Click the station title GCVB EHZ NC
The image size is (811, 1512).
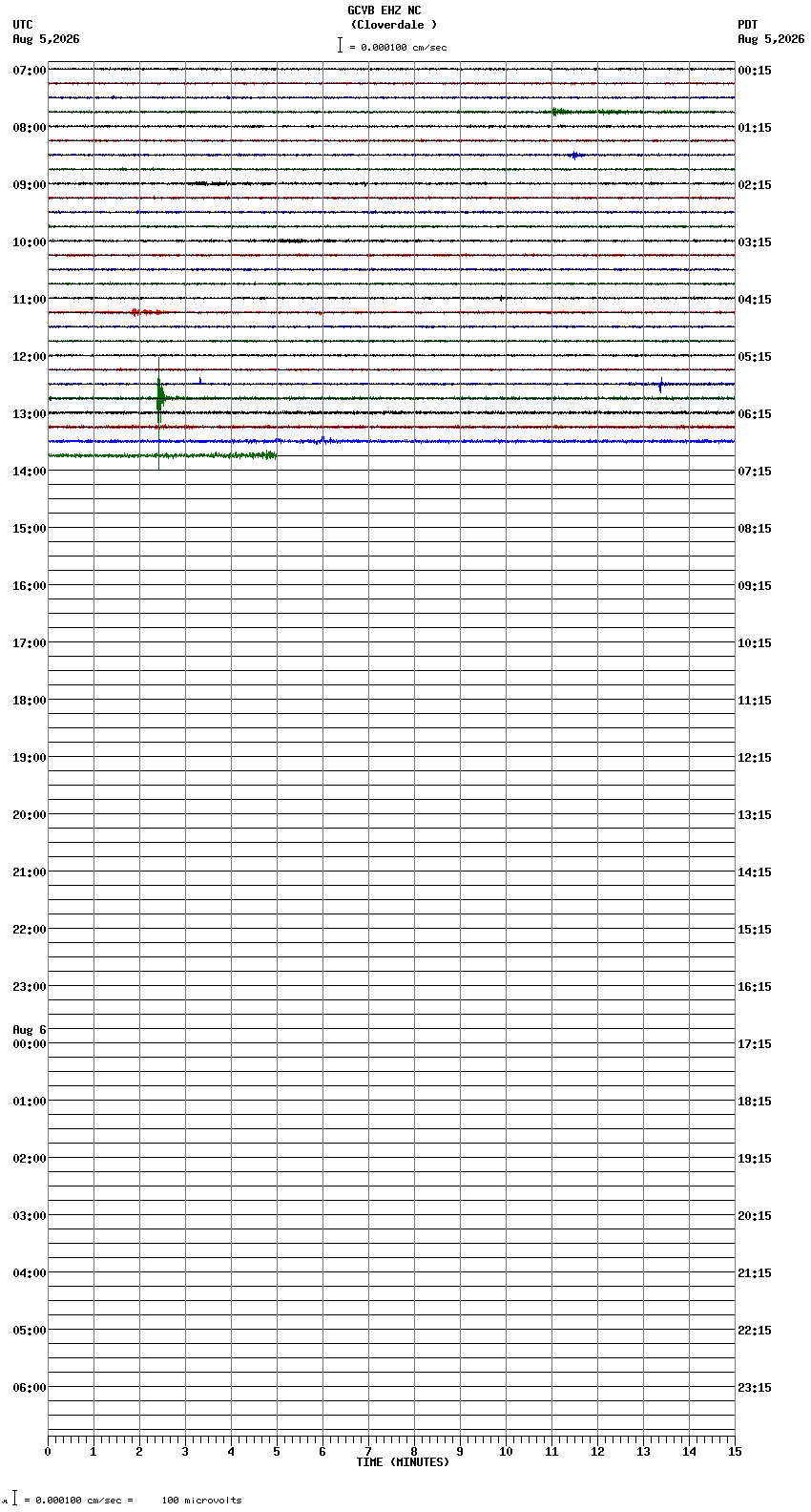pos(385,10)
